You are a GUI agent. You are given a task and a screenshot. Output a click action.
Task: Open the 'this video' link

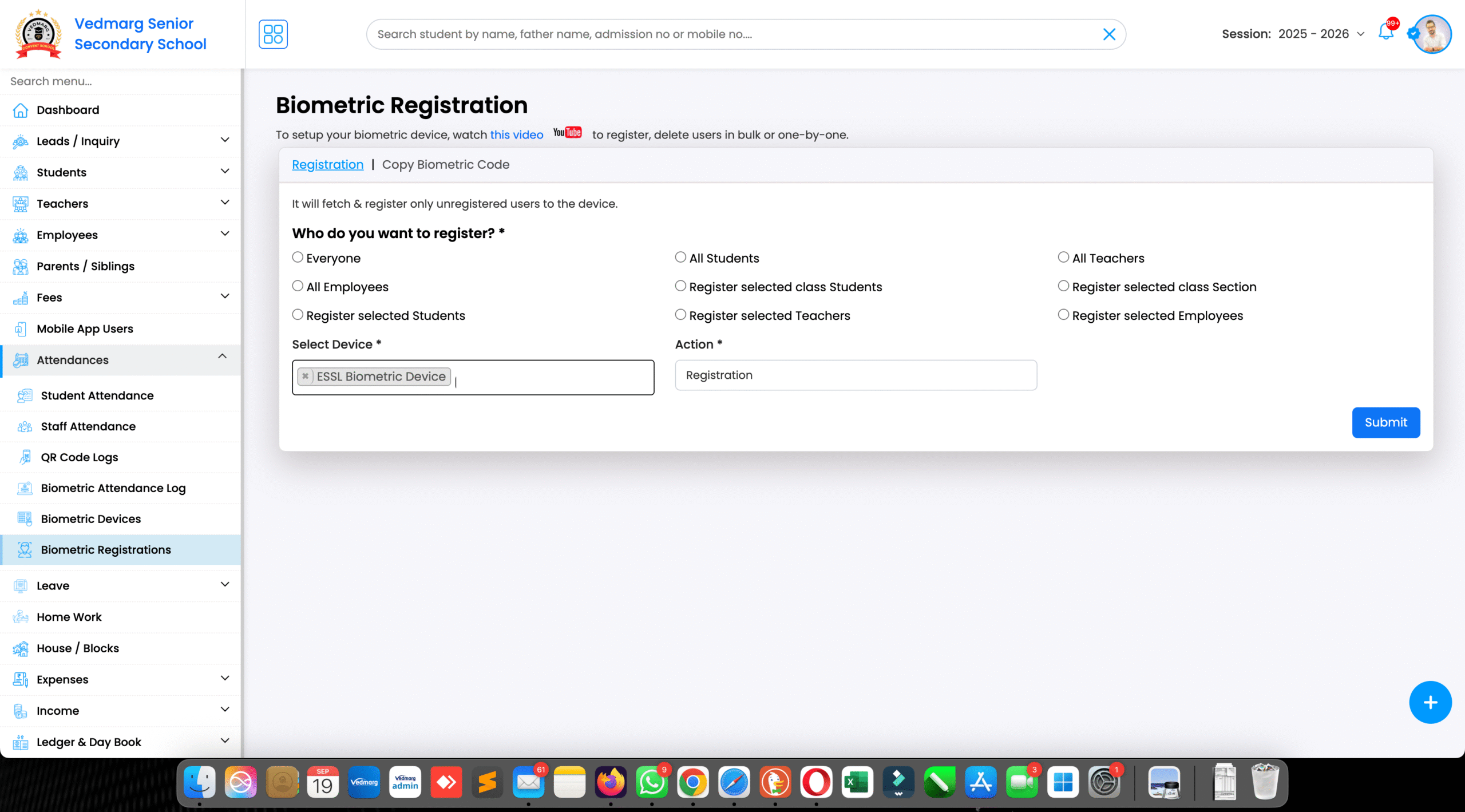[x=516, y=135]
